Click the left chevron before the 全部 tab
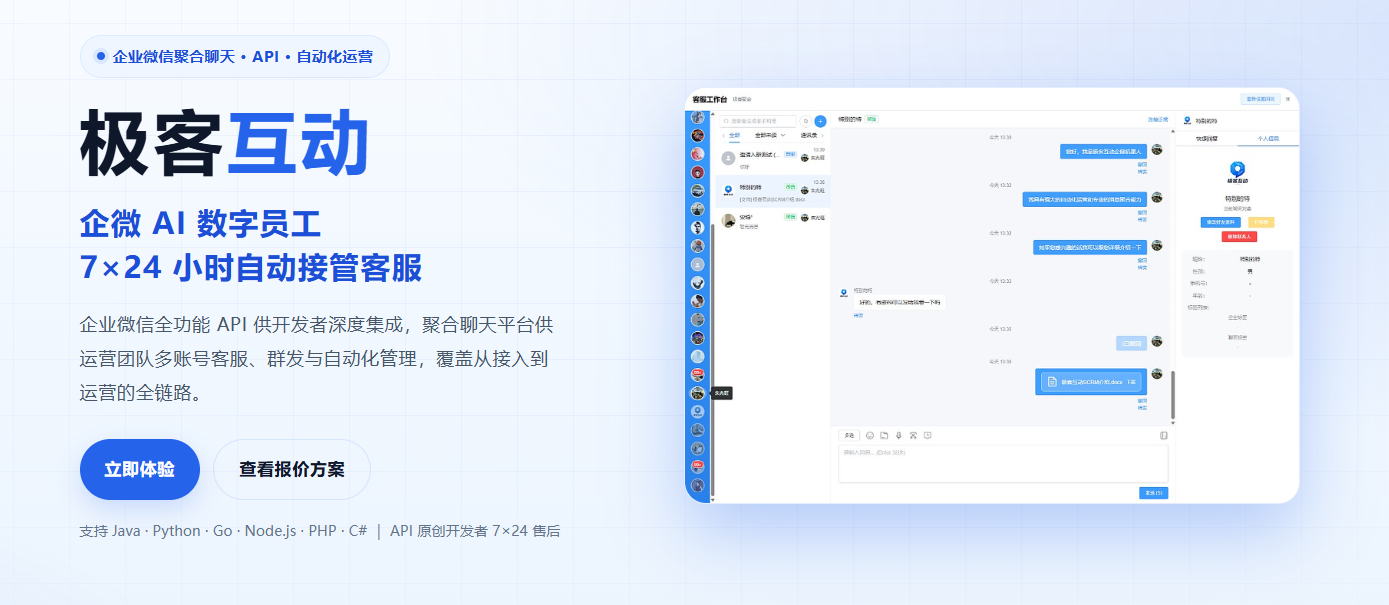The image size is (1389, 605). click(x=723, y=135)
